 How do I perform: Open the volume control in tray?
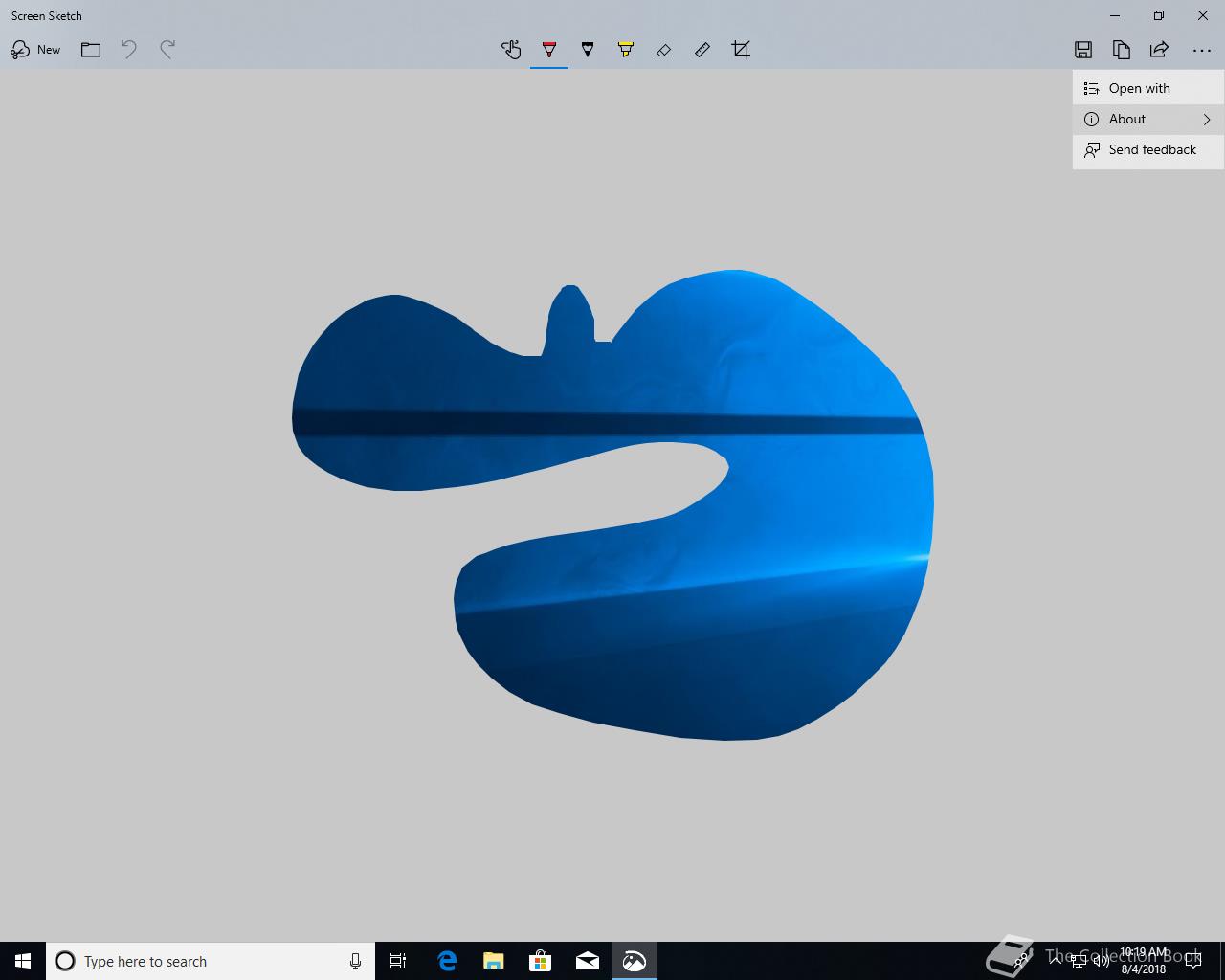point(1101,961)
